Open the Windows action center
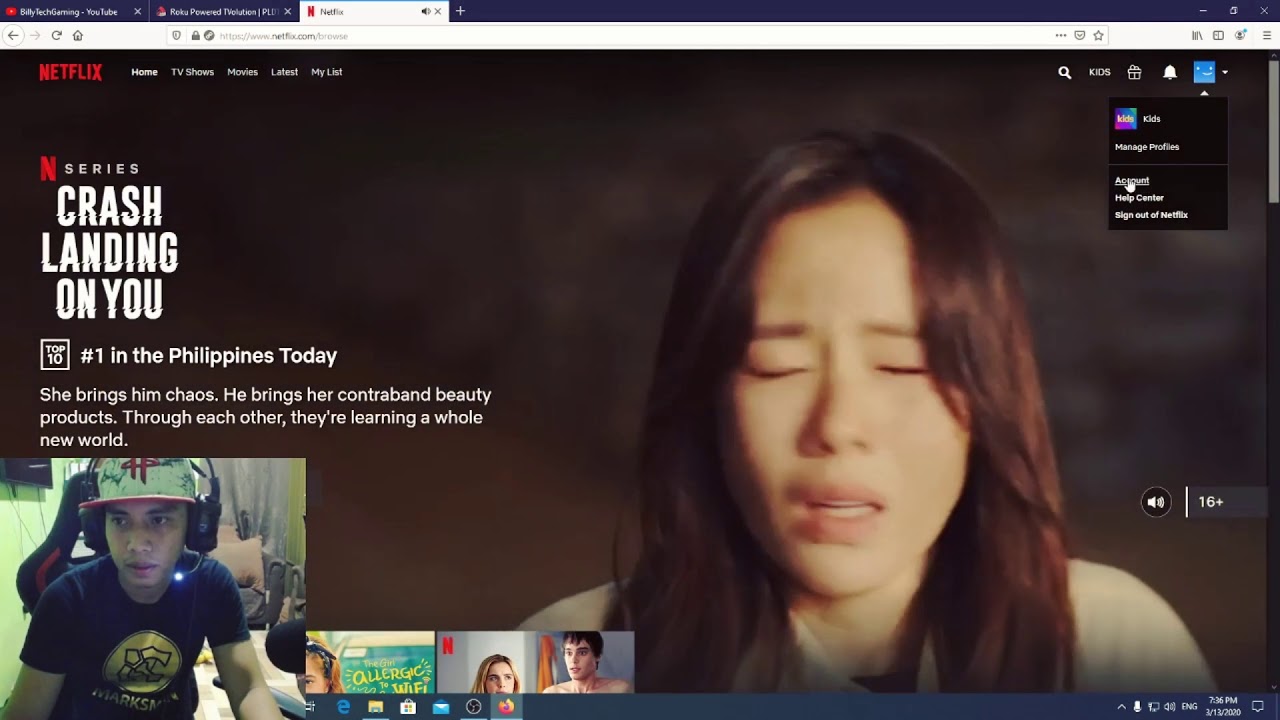The width and height of the screenshot is (1280, 720). click(1258, 707)
